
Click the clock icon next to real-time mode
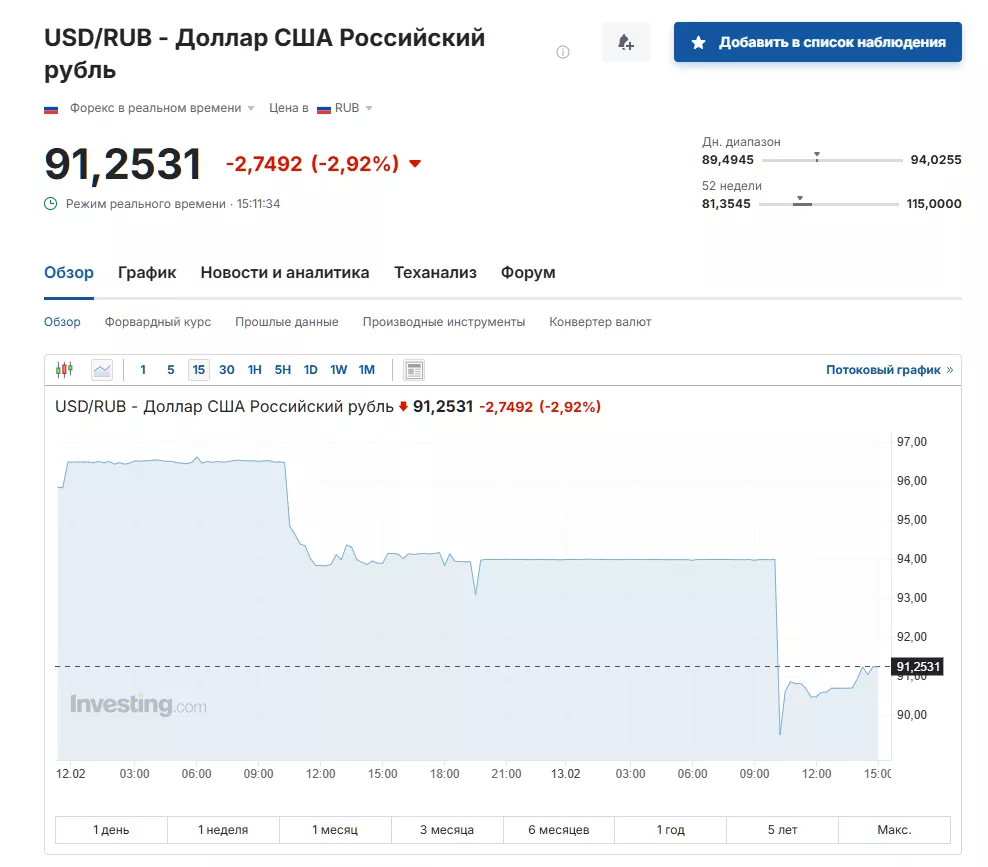pos(49,203)
